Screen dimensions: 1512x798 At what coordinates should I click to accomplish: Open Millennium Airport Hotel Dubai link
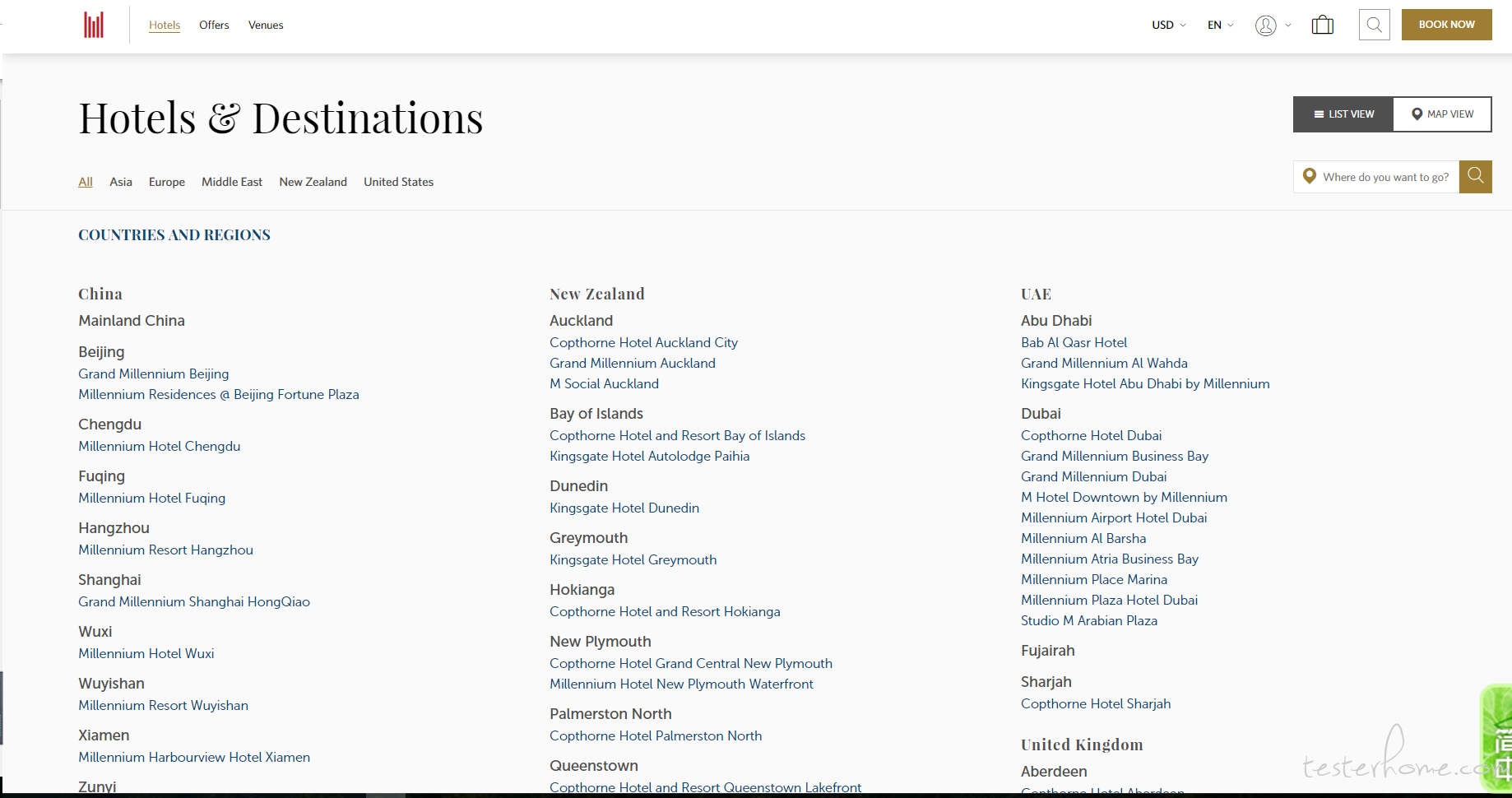1115,517
